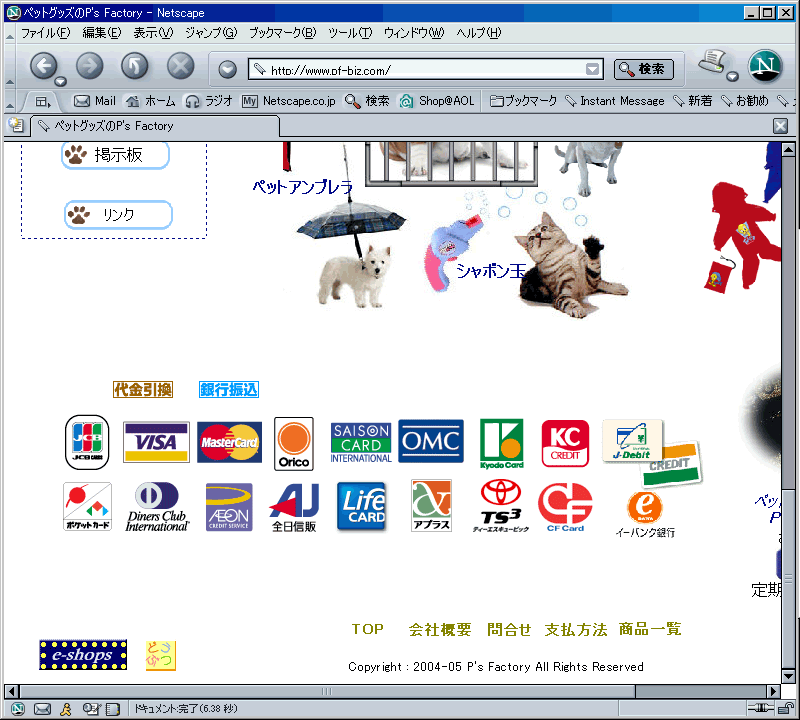Follow the TOP footer link
800x720 pixels.
(367, 629)
